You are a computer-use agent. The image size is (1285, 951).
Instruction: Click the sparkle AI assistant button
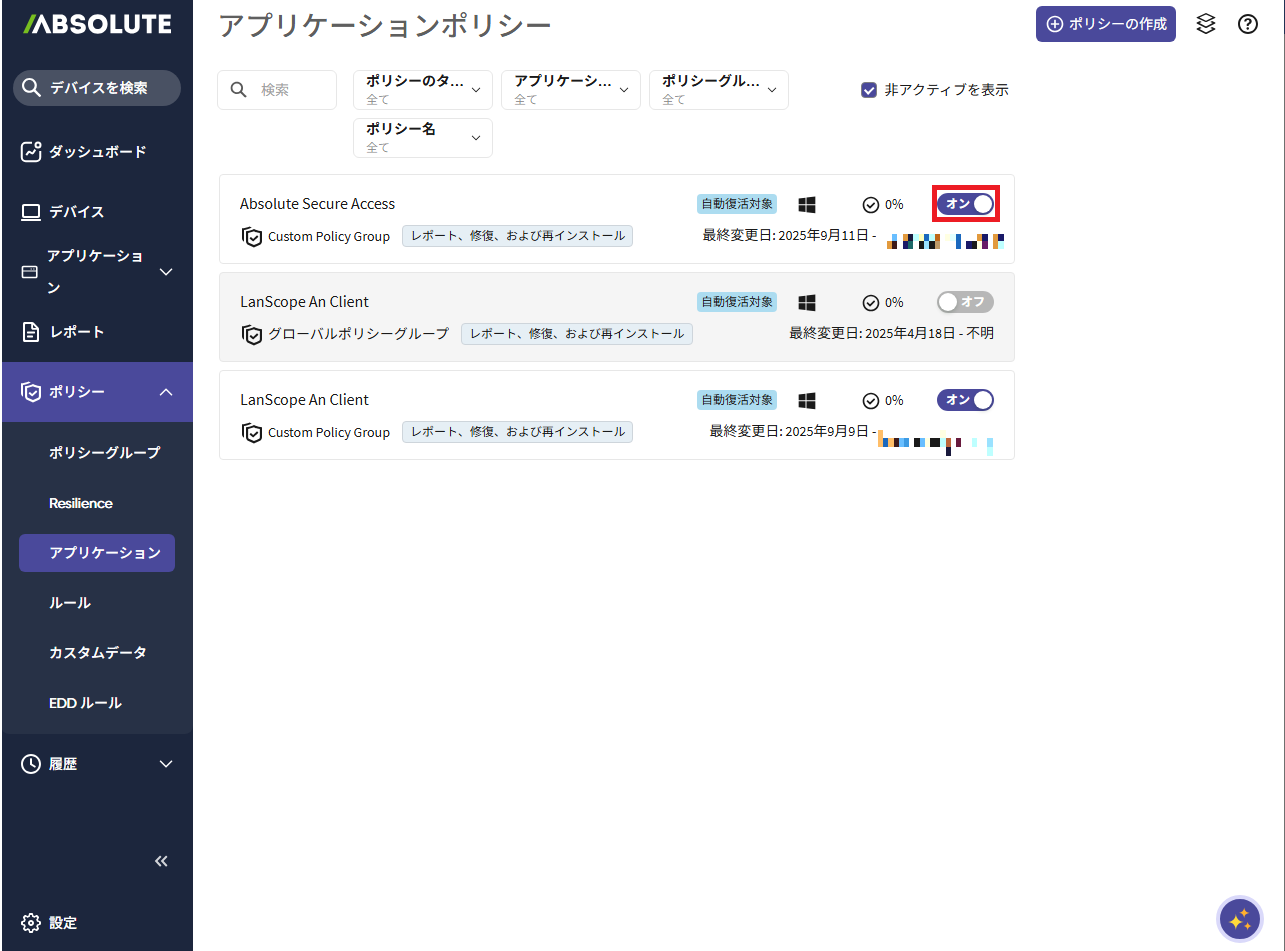1240,919
